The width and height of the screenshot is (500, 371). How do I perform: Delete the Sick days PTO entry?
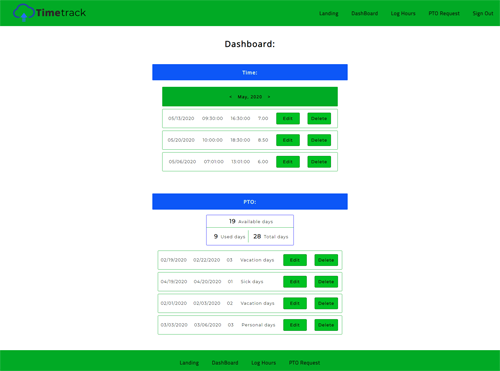coord(326,282)
